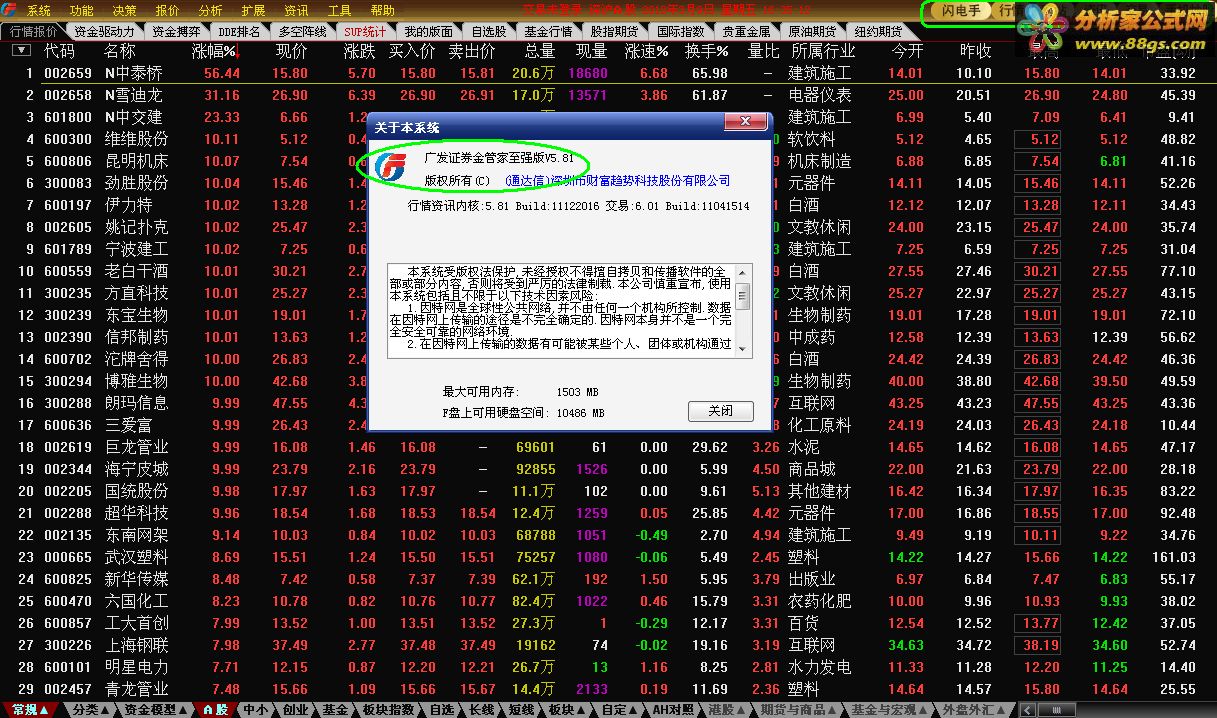The image size is (1217, 718).
Task: Select stock row 新华传媒
Action: pos(608,579)
